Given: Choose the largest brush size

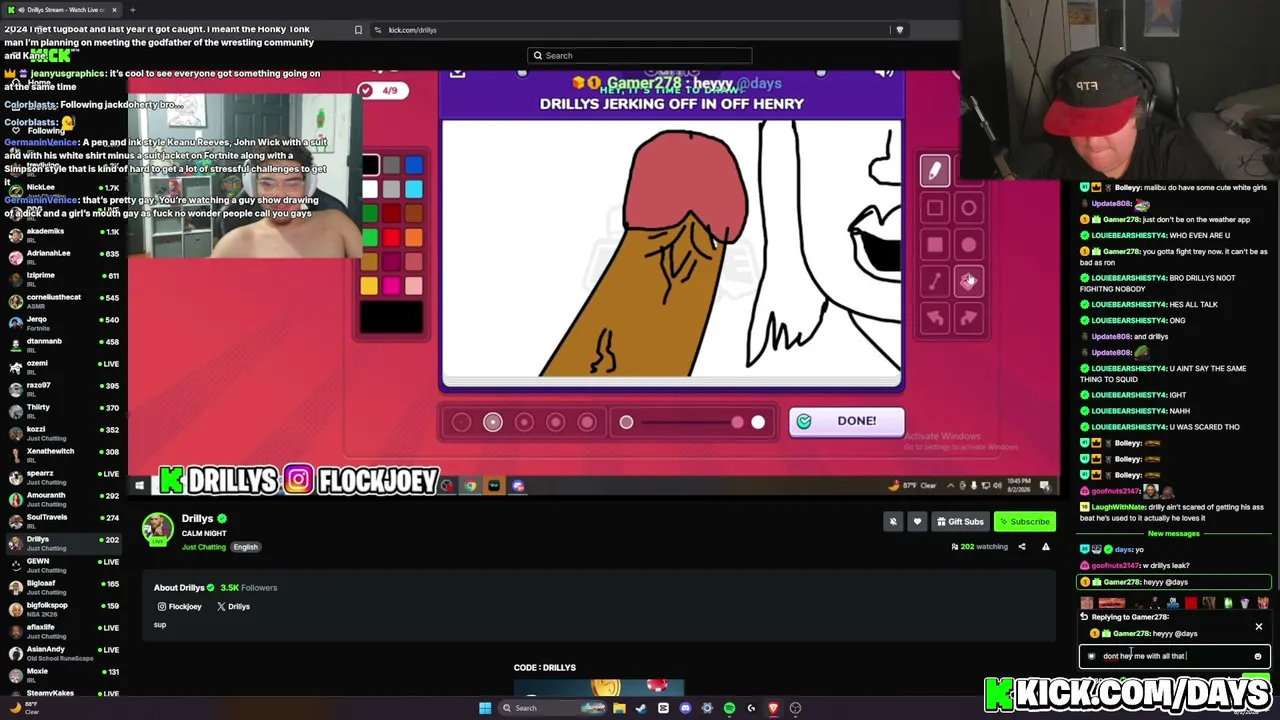Looking at the screenshot, I should click(587, 422).
